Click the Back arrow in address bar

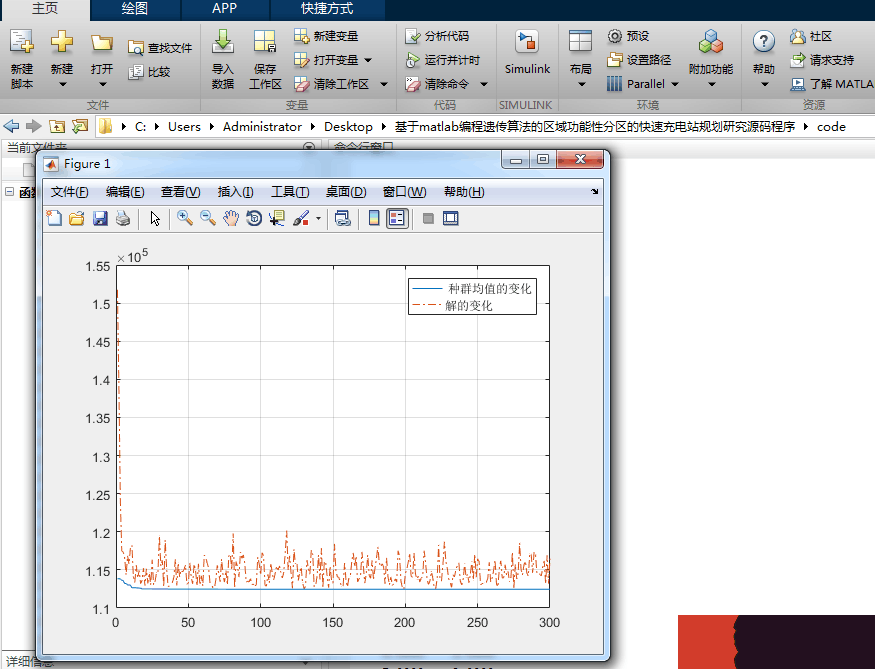point(11,127)
